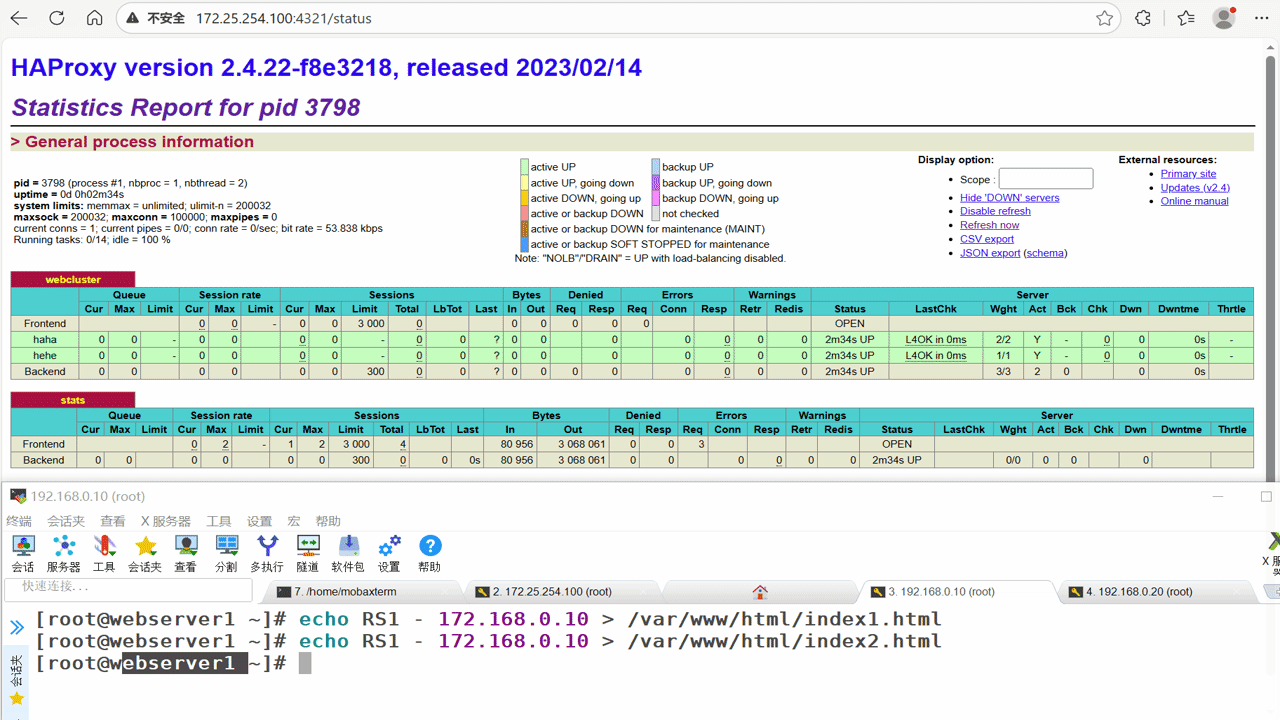Click the 'active UP' green legend swatch
This screenshot has height=720, width=1280.
524,167
